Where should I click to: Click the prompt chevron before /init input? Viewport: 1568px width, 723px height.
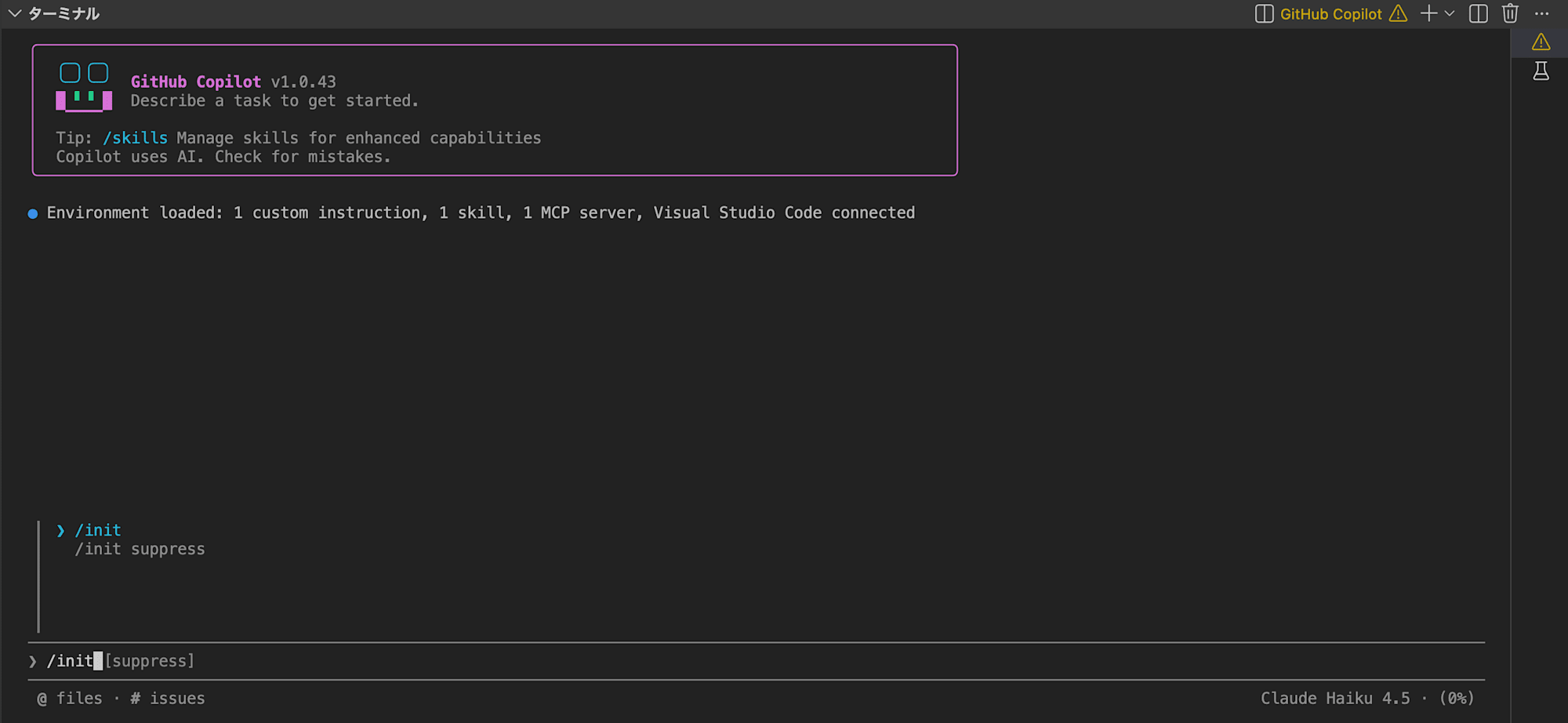[x=33, y=661]
